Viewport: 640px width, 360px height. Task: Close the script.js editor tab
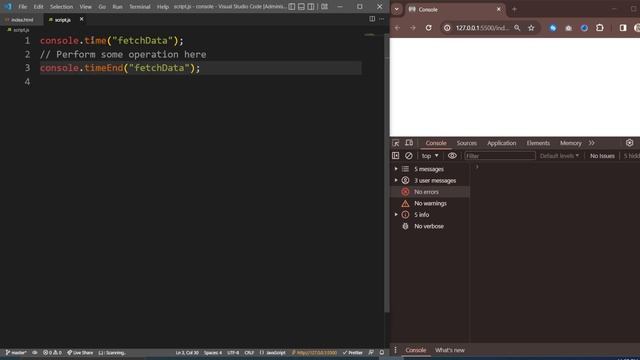[81, 19]
